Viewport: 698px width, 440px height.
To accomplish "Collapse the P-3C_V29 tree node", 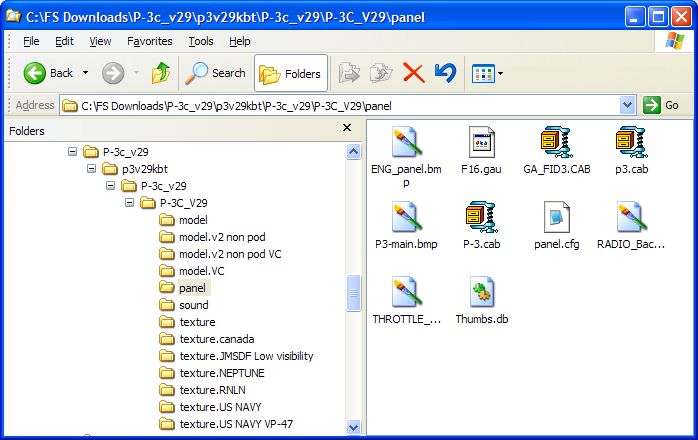I will tap(130, 202).
